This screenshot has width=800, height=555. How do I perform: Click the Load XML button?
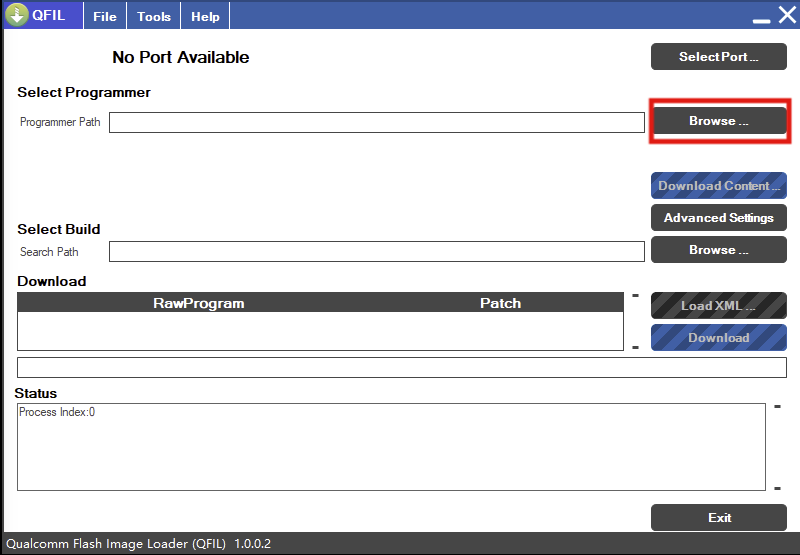[x=718, y=306]
